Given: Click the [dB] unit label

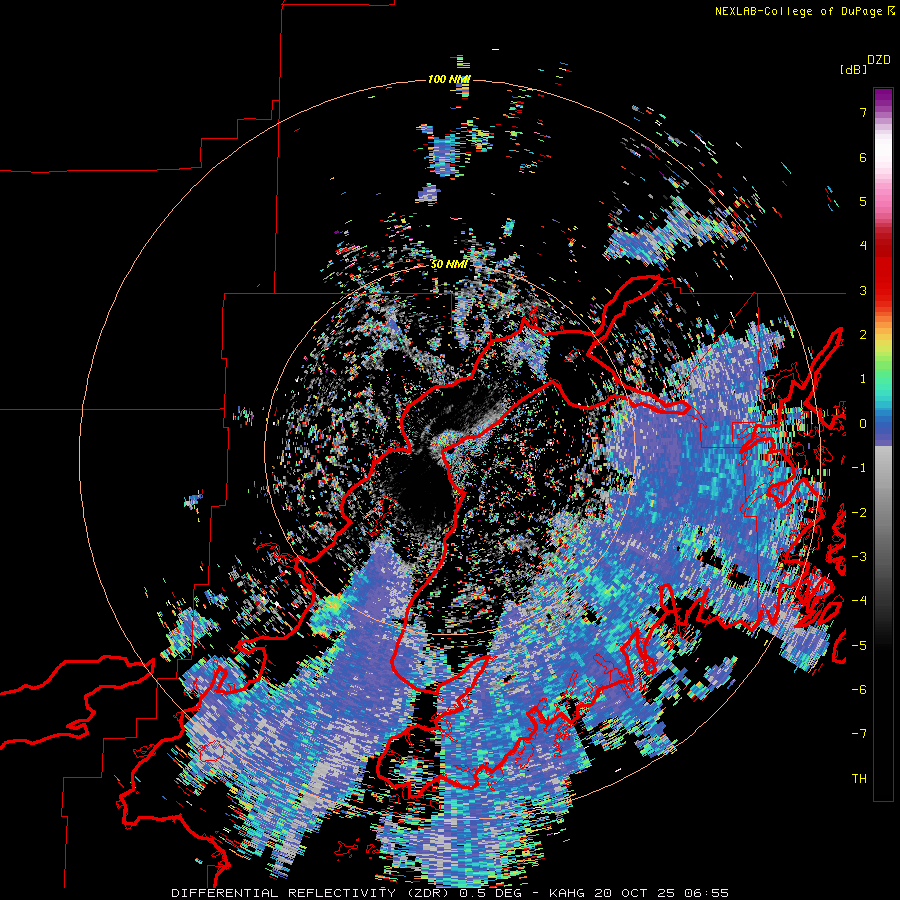Looking at the screenshot, I should coord(853,69).
